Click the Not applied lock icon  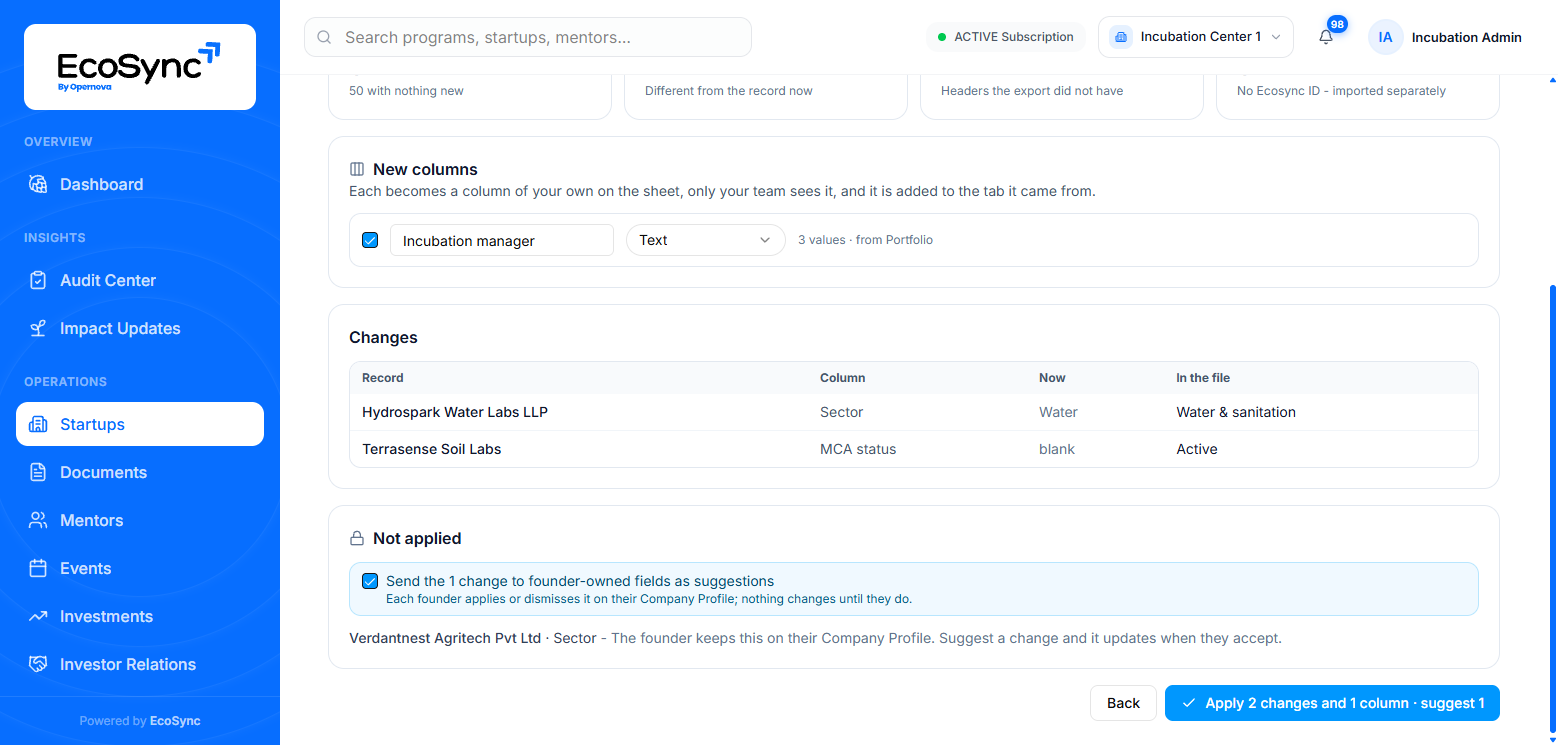tap(357, 538)
